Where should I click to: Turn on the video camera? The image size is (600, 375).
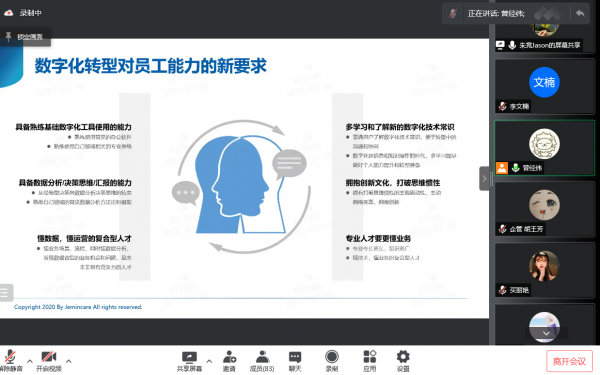(49, 357)
